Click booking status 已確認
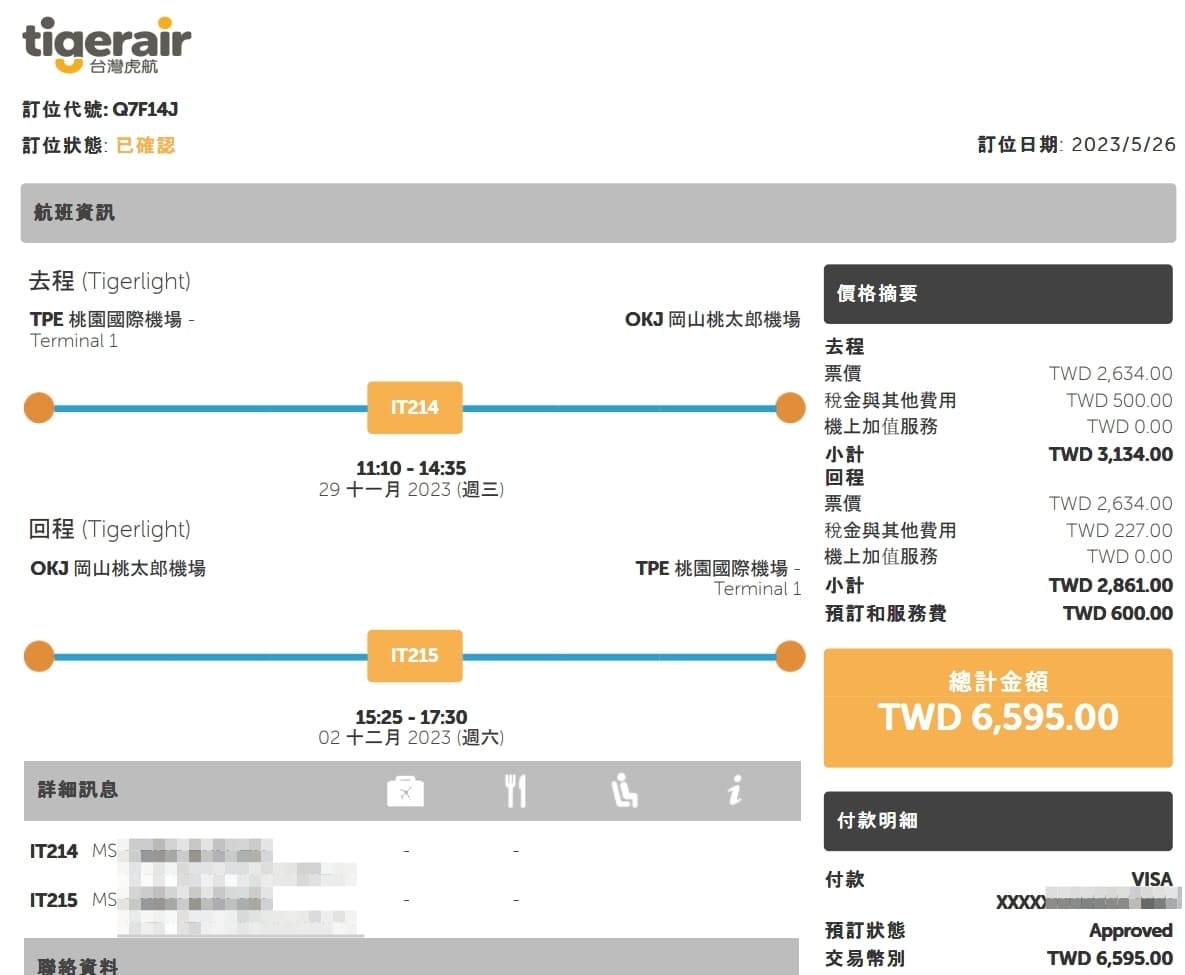 coord(146,145)
